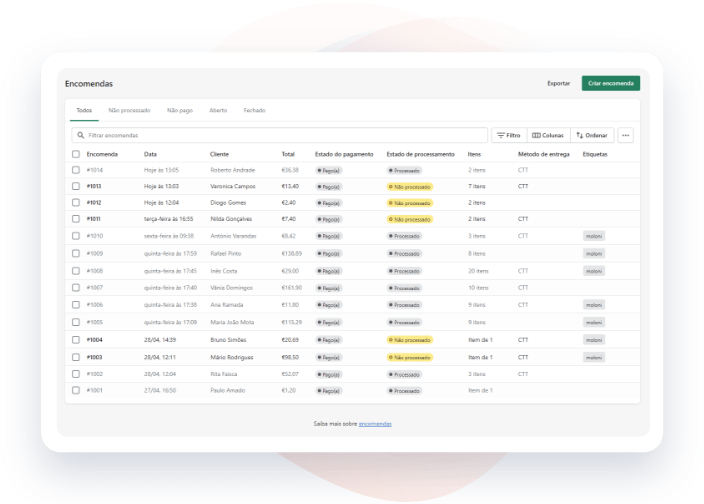The width and height of the screenshot is (704, 504).
Task: Select checkbox for order #1008
Action: 76,271
